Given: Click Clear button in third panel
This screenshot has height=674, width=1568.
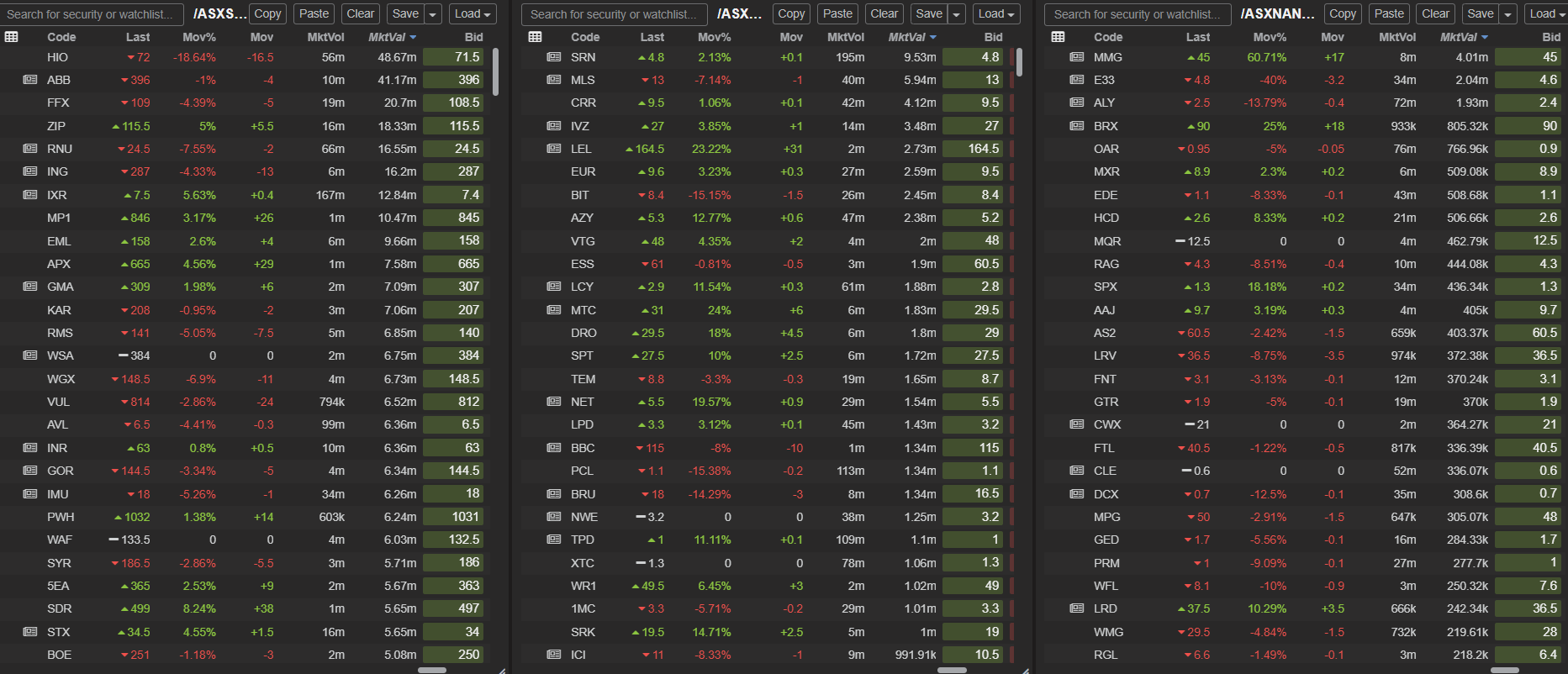Looking at the screenshot, I should tap(1435, 14).
